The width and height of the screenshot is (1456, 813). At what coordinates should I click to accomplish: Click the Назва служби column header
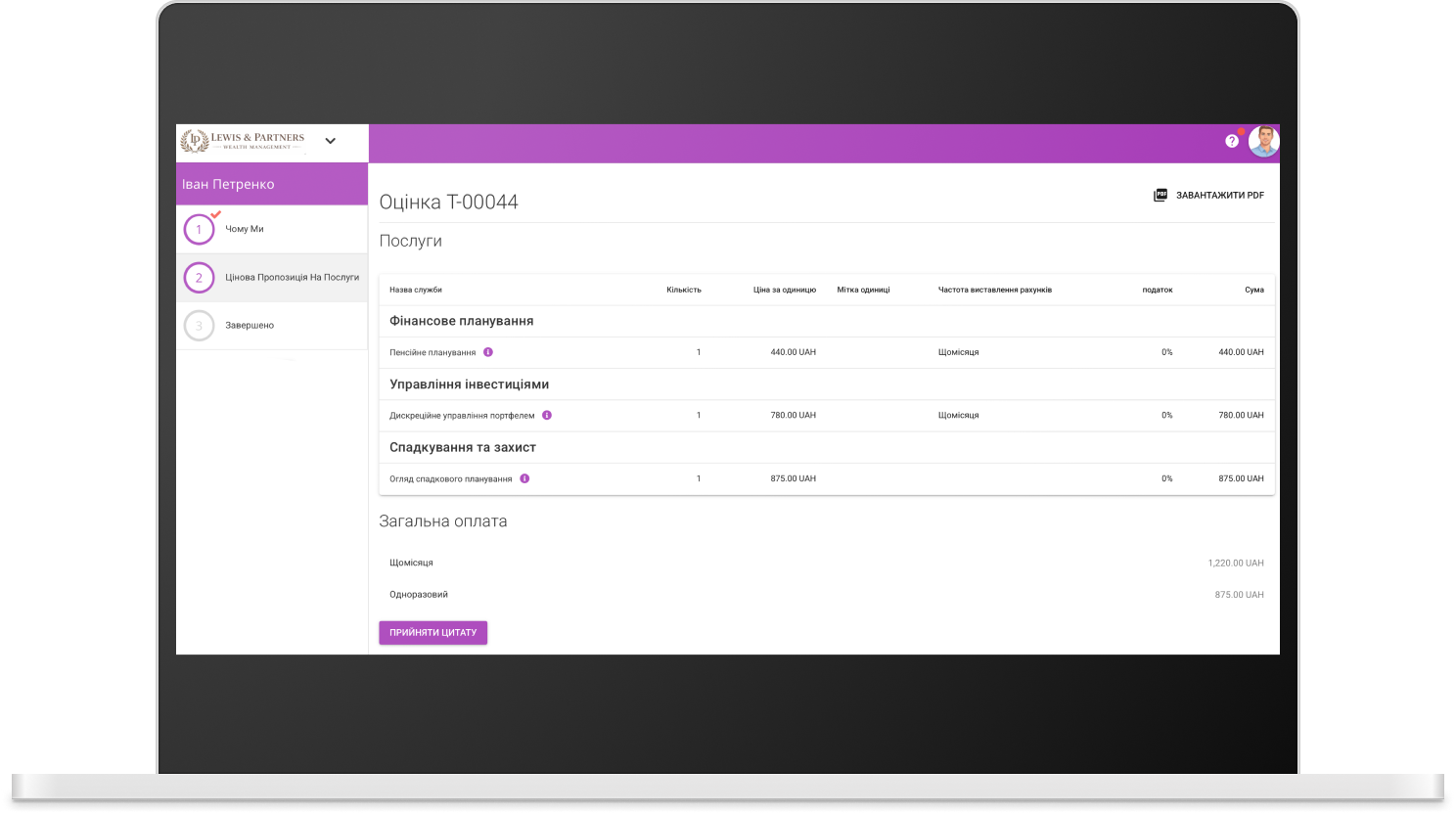click(416, 290)
